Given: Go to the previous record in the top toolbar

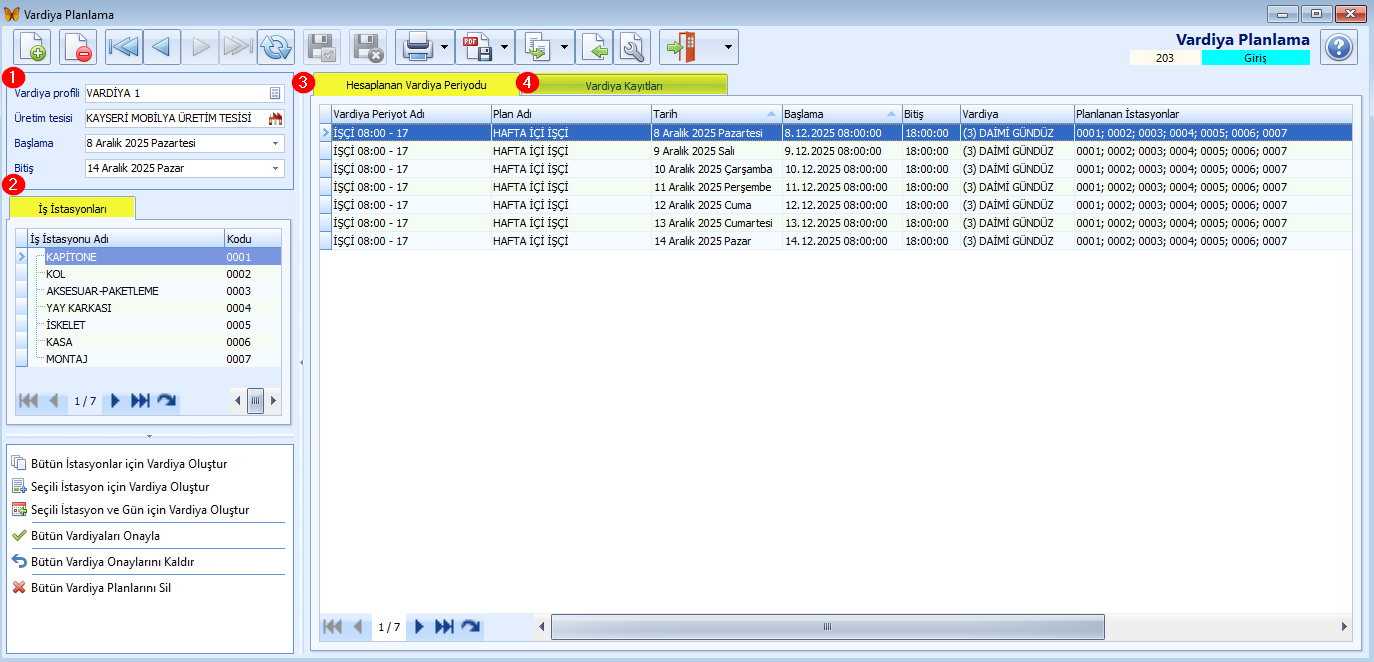Looking at the screenshot, I should point(162,47).
